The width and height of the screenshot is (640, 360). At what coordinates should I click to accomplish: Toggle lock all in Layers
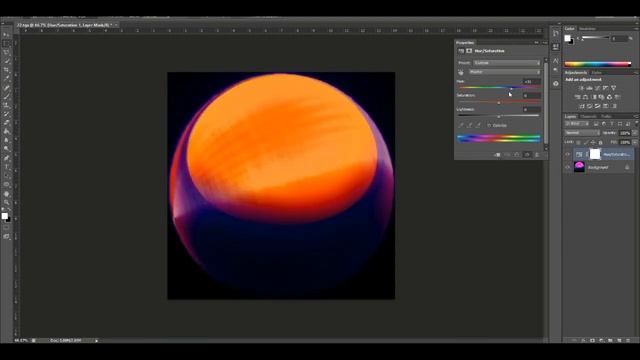[x=600, y=142]
